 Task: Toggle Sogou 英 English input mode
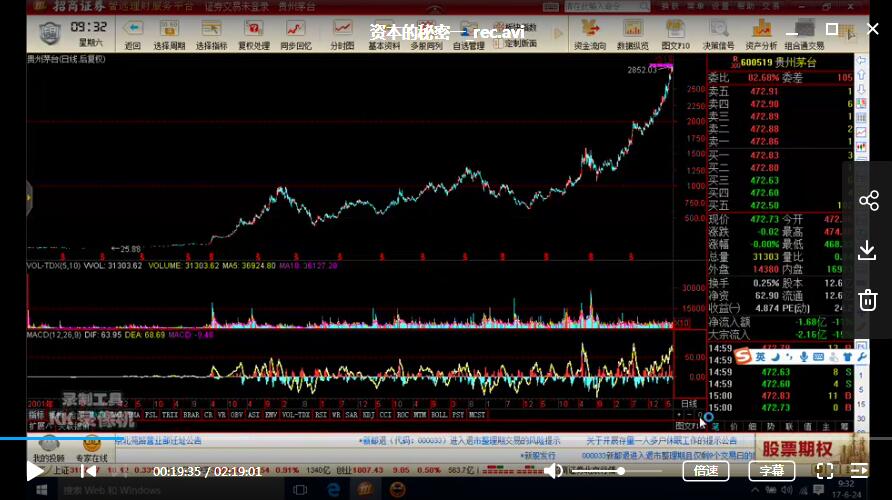pos(760,357)
